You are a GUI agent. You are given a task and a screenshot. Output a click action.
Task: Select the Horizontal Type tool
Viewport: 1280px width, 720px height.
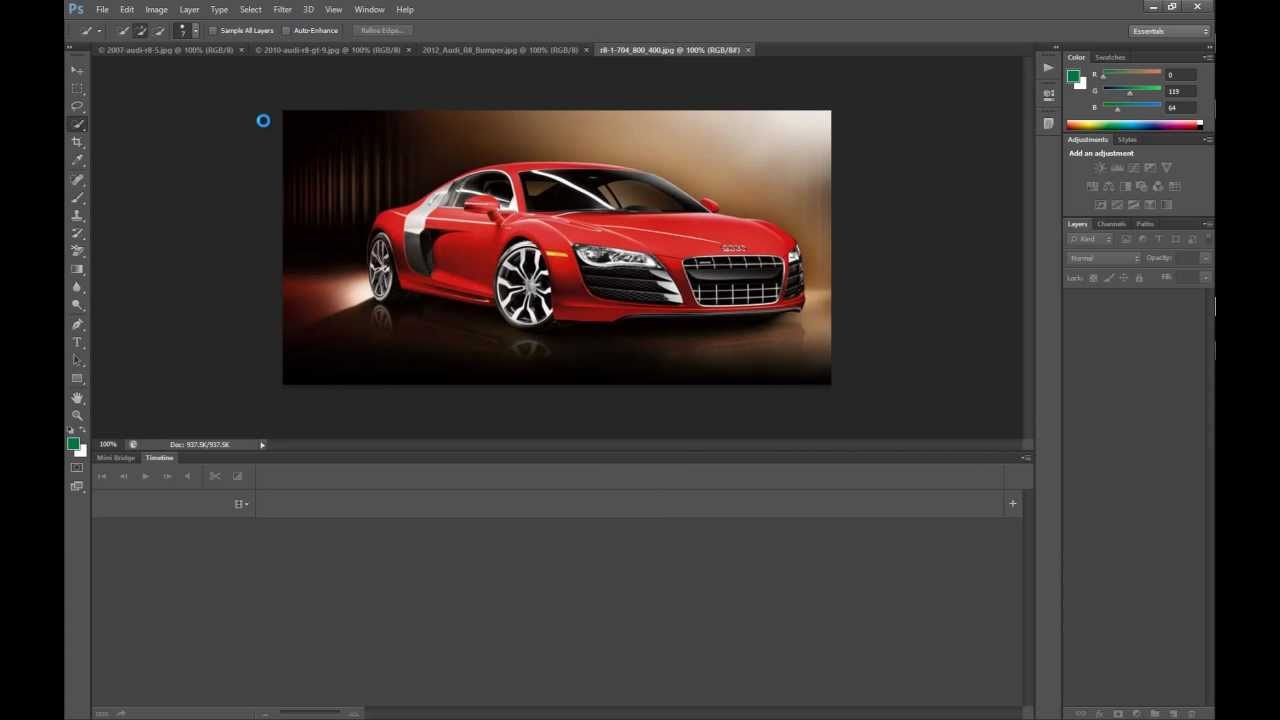pyautogui.click(x=77, y=343)
